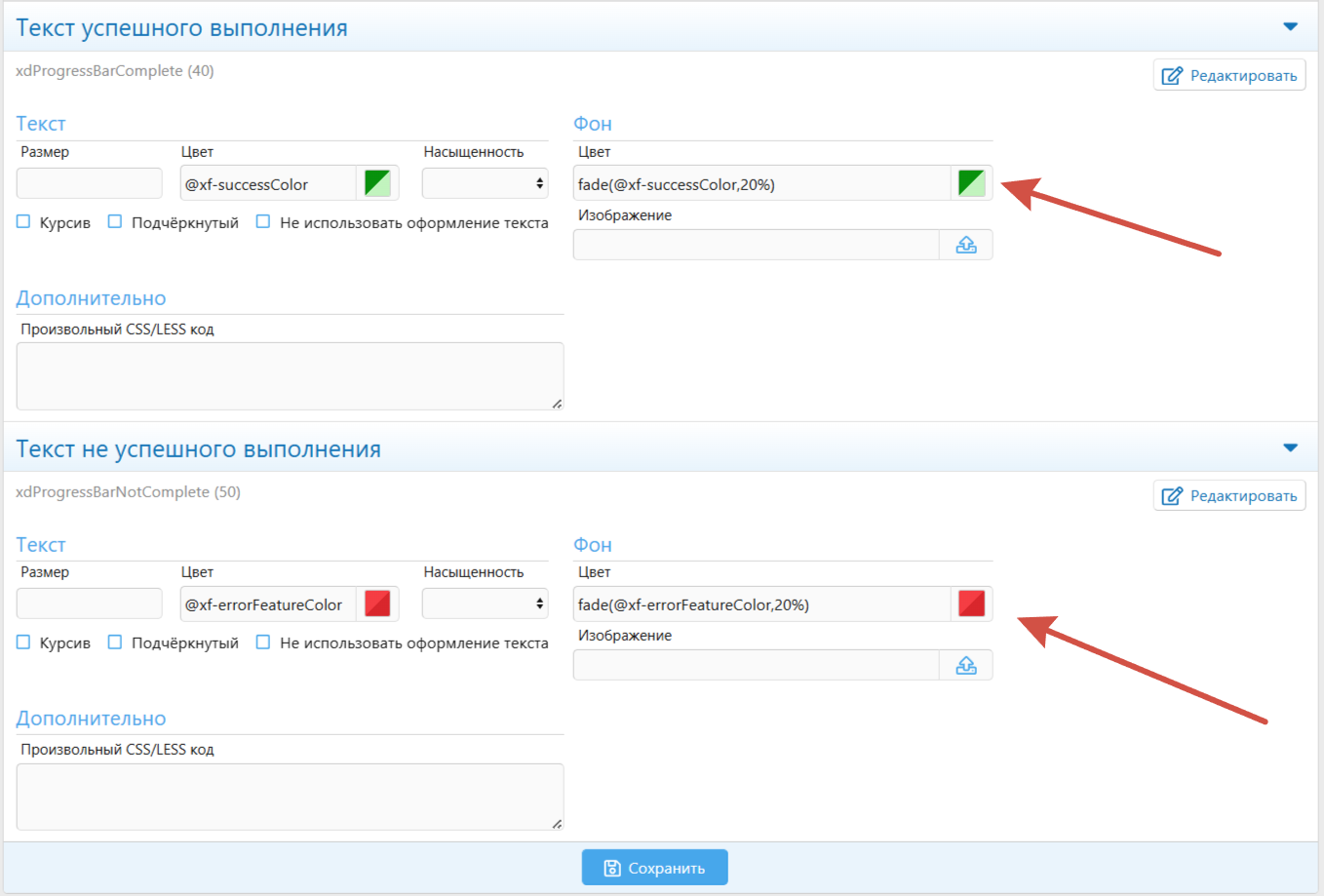Image resolution: width=1324 pixels, height=896 pixels.
Task: Click CSS/LESS code textarea in xdProgressBarNotComplete
Action: 291,797
